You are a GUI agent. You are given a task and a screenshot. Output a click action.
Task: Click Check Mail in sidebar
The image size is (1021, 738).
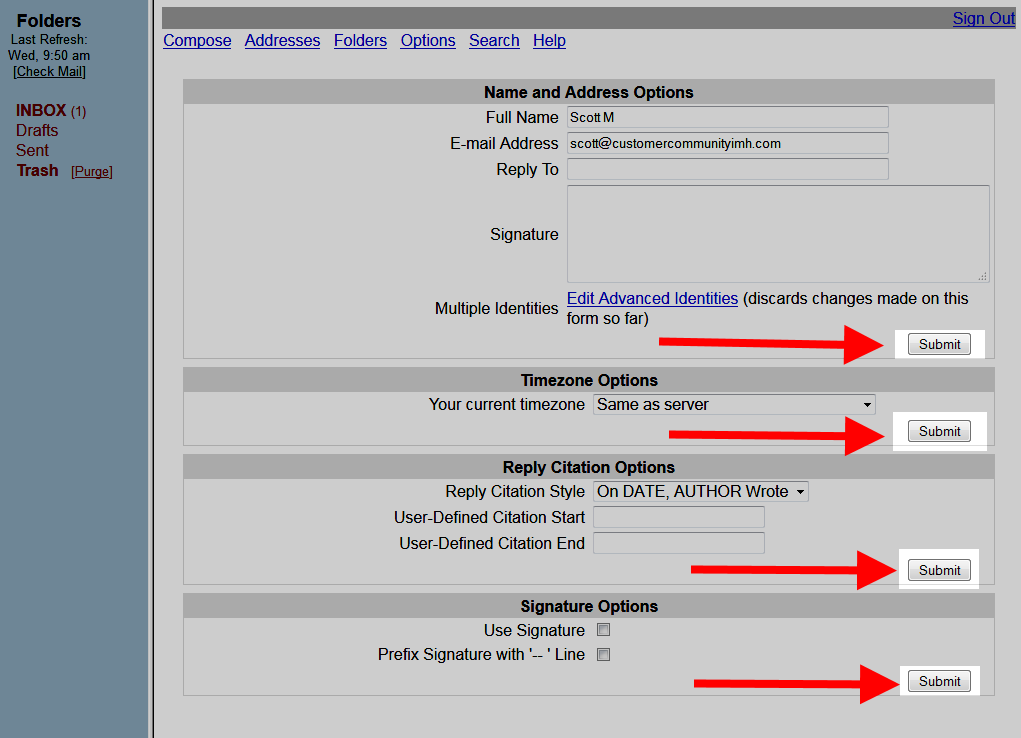click(x=49, y=72)
